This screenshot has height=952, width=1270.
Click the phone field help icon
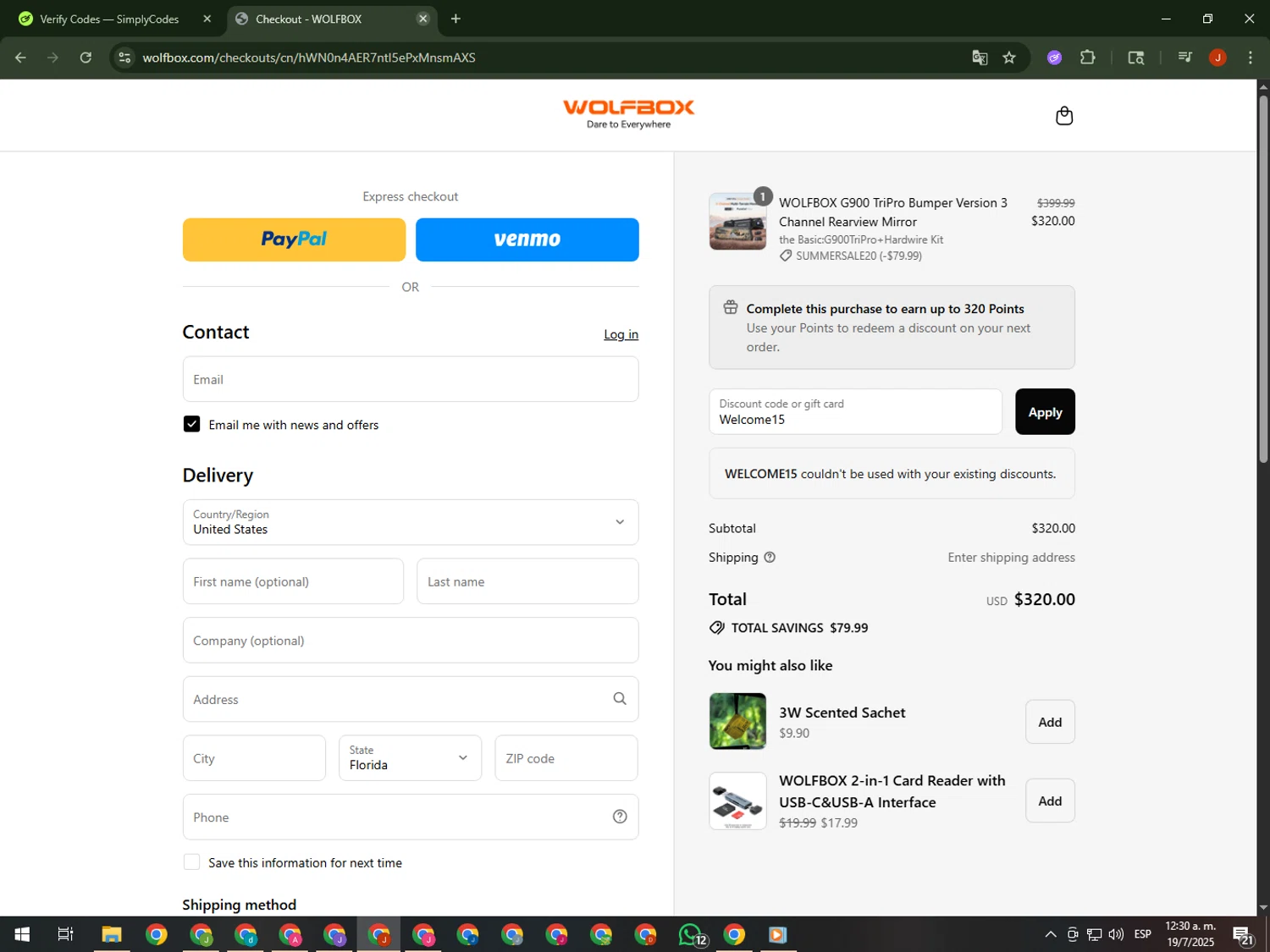[x=620, y=817]
